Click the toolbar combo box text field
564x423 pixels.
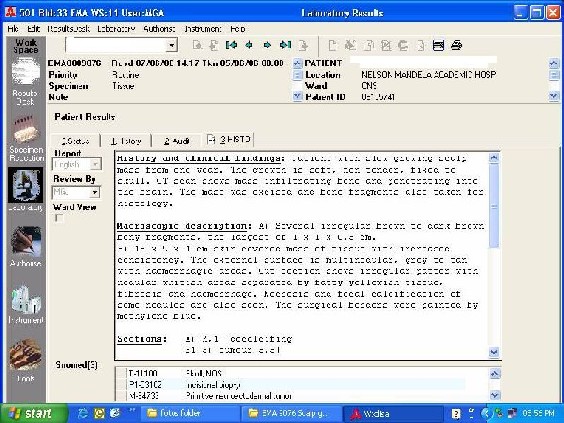coord(116,45)
